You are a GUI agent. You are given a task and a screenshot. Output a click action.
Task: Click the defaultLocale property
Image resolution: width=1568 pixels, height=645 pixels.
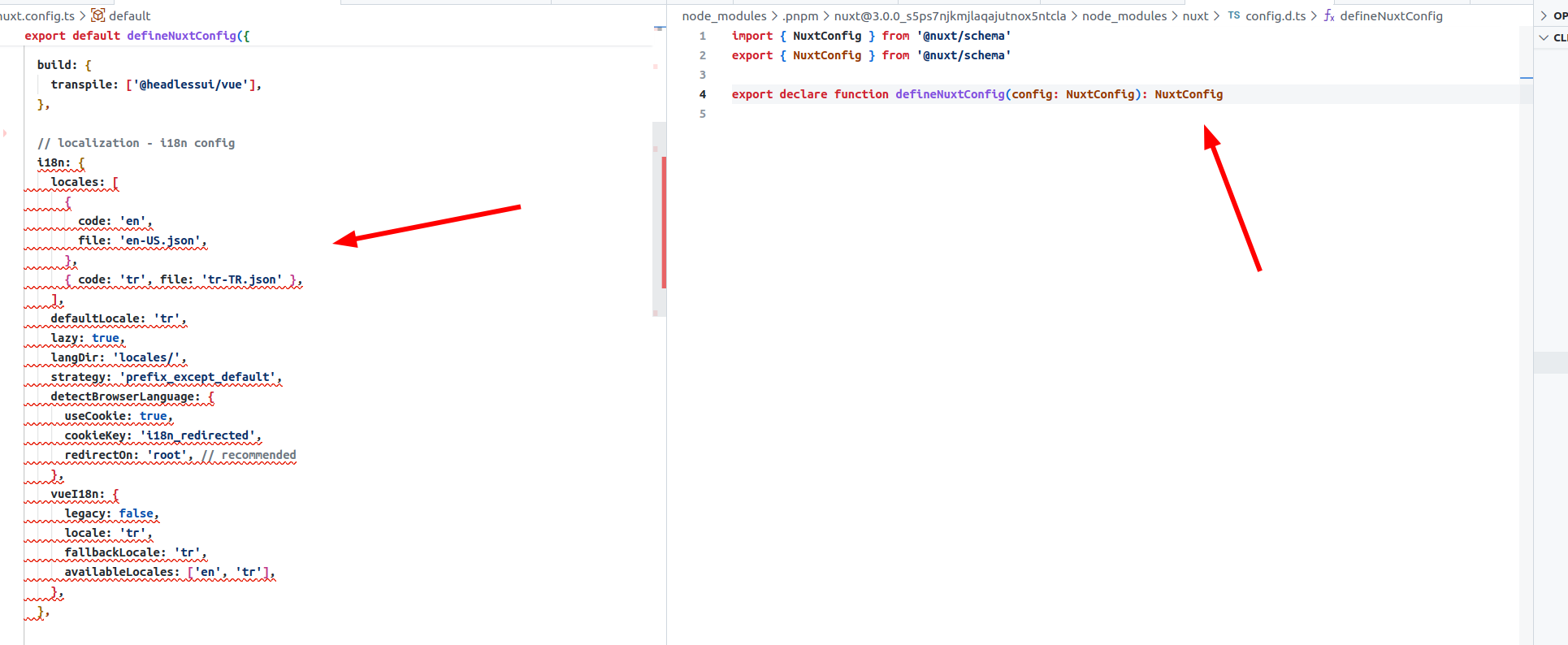tap(98, 318)
